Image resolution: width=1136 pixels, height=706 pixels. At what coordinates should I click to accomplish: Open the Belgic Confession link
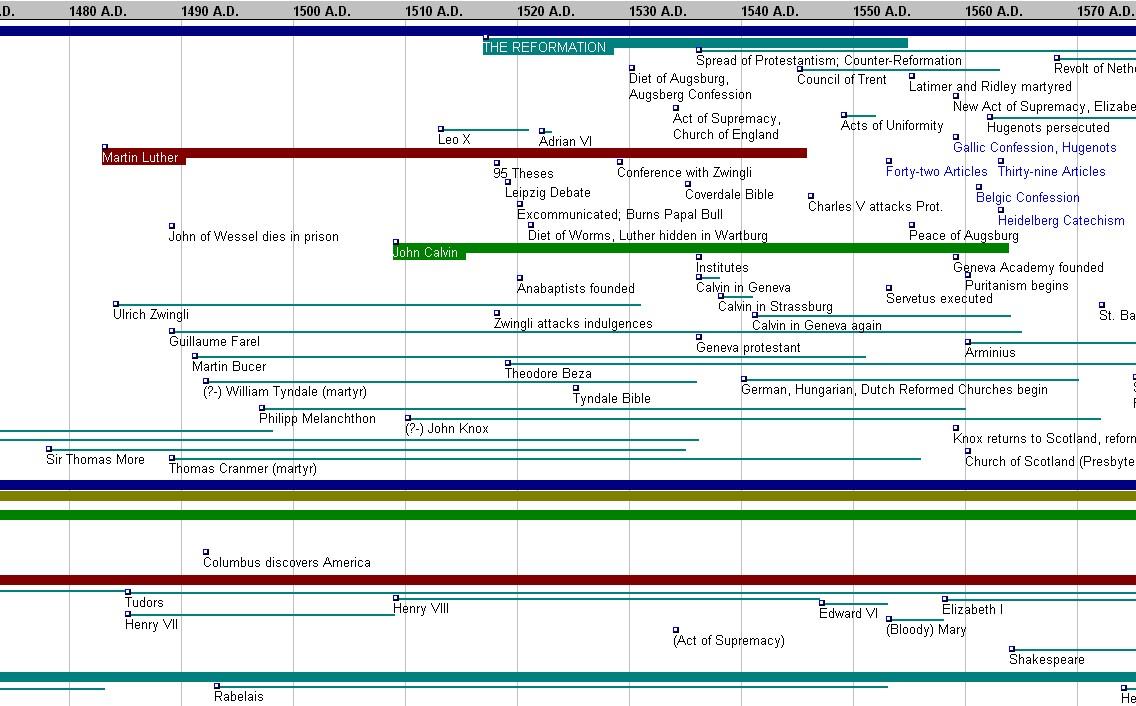[x=1027, y=197]
